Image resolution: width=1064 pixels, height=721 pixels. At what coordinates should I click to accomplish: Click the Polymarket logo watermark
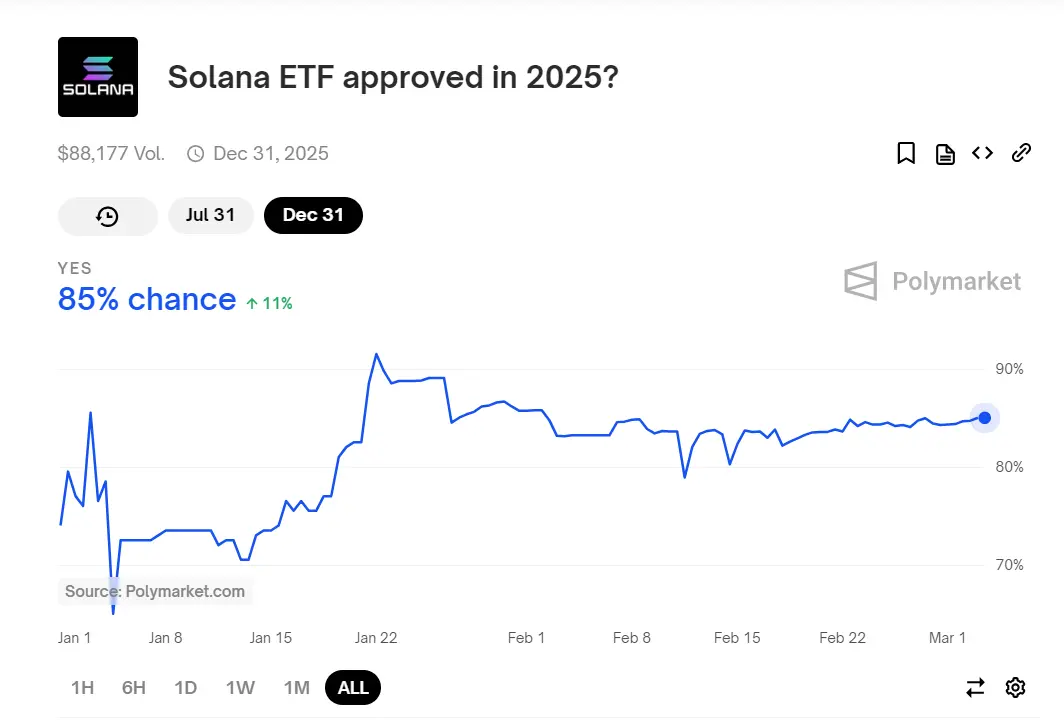click(x=933, y=281)
